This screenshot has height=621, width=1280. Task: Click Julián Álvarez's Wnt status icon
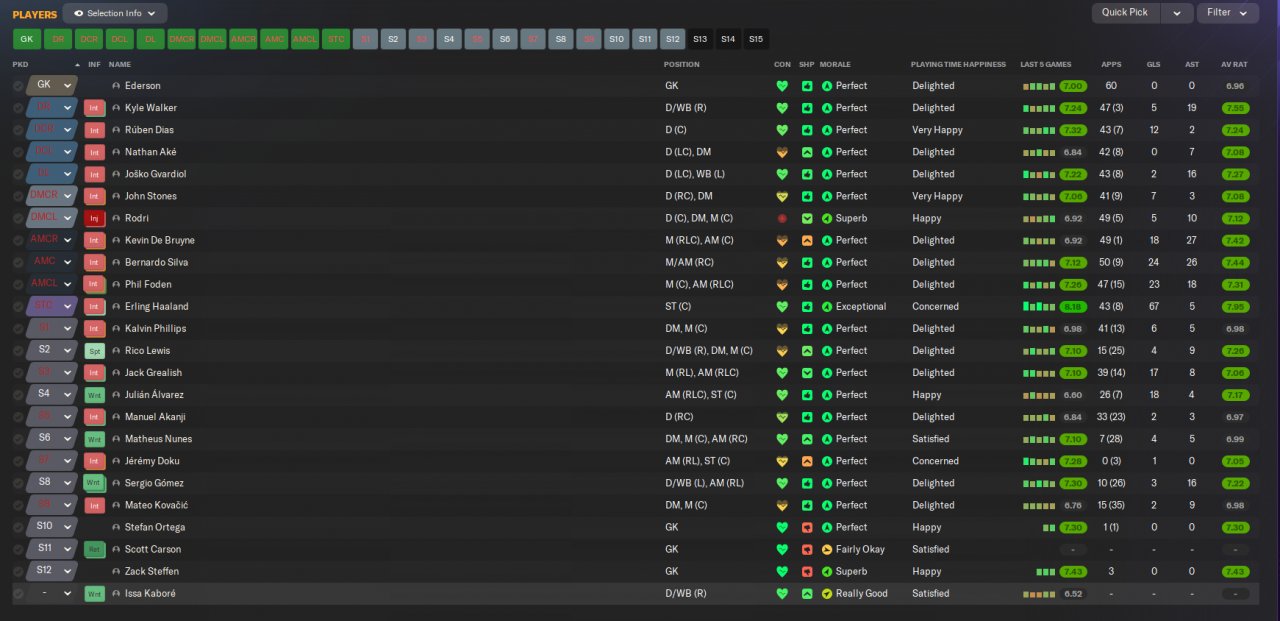[95, 395]
